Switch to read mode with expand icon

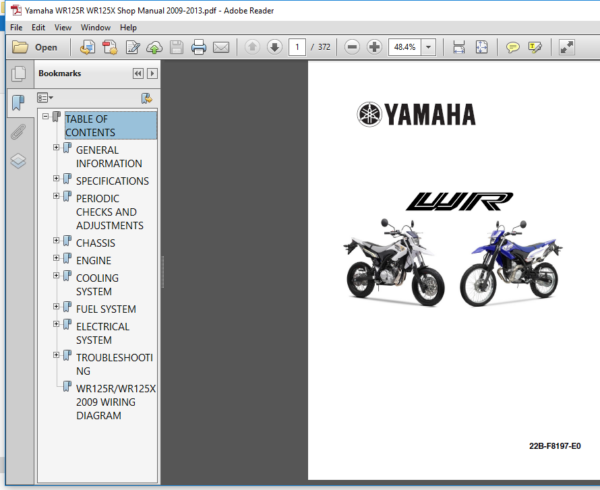tap(567, 47)
